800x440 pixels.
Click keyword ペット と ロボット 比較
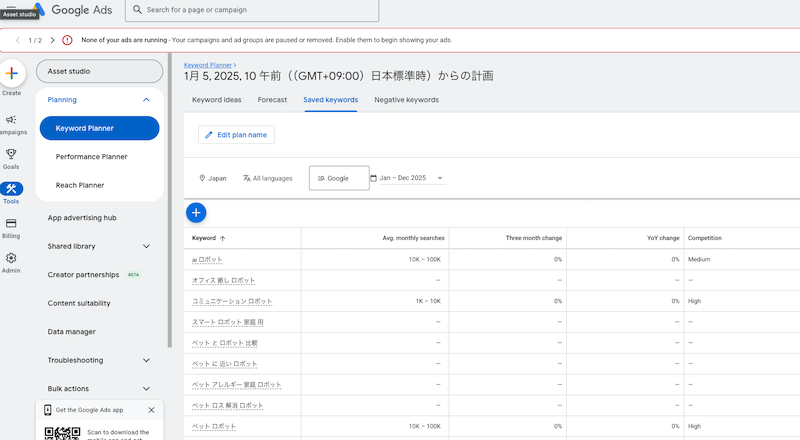[x=224, y=343]
